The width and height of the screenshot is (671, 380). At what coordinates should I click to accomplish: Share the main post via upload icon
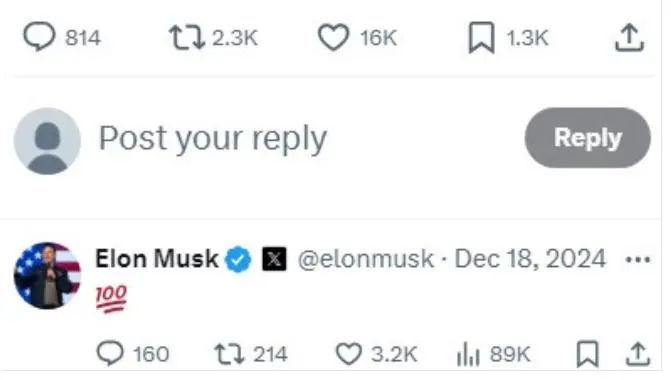click(x=629, y=38)
